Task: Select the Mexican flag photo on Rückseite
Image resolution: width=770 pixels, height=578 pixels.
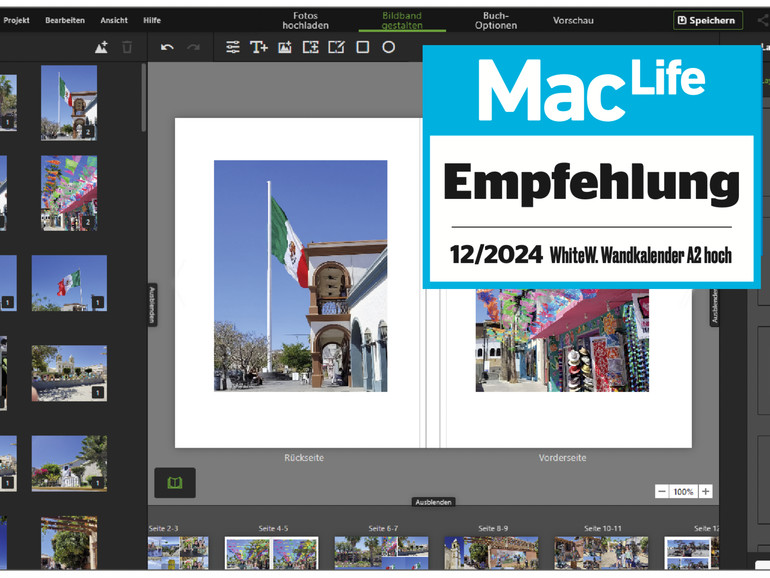Action: click(x=301, y=275)
